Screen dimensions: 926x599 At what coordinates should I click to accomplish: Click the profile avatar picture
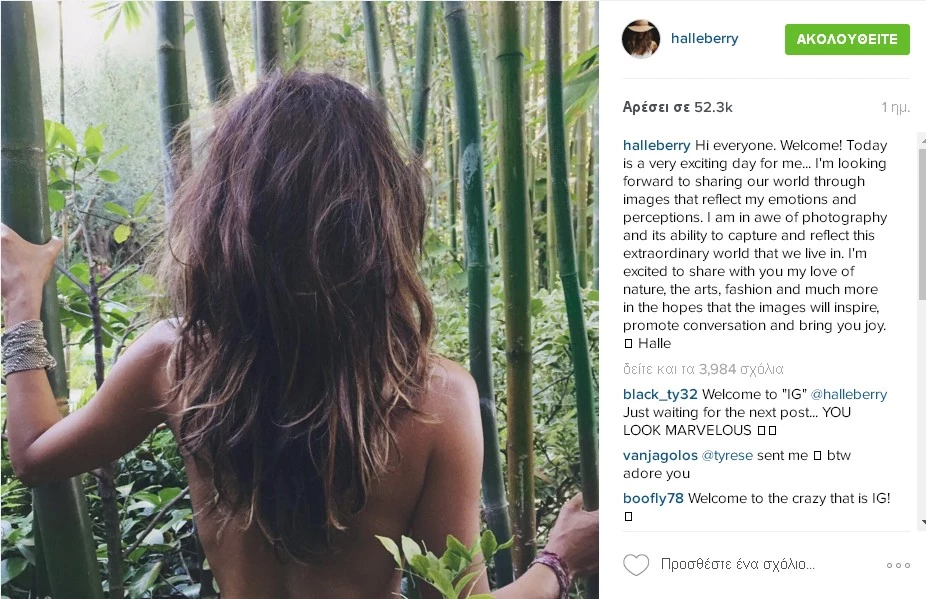click(641, 39)
